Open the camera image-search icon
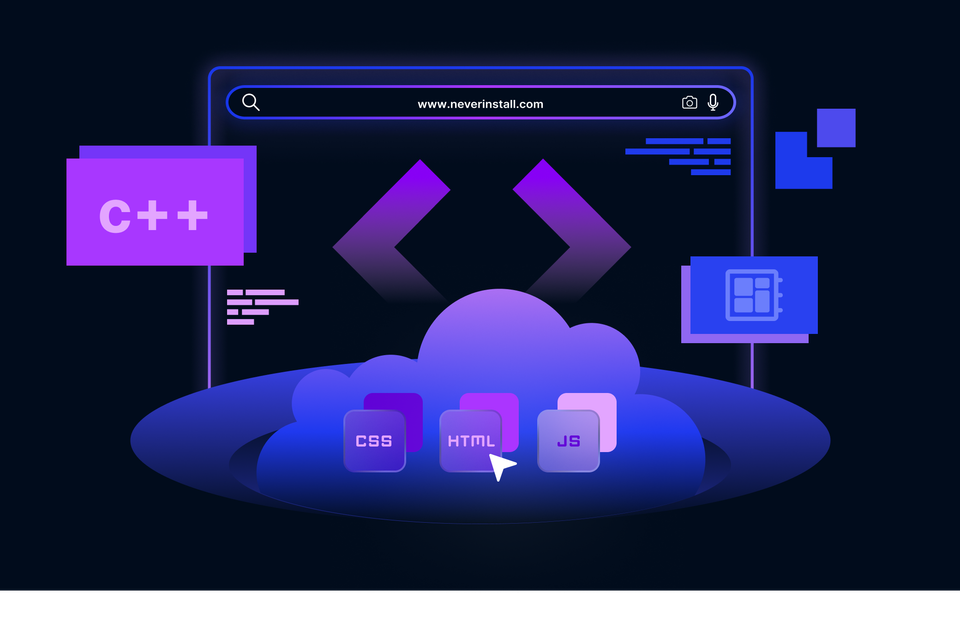This screenshot has height=618, width=960. (689, 102)
